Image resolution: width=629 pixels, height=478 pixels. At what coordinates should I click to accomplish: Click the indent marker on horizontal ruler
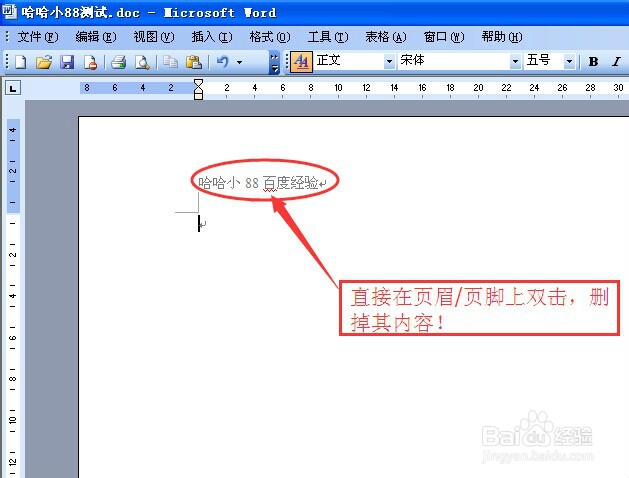(198, 89)
